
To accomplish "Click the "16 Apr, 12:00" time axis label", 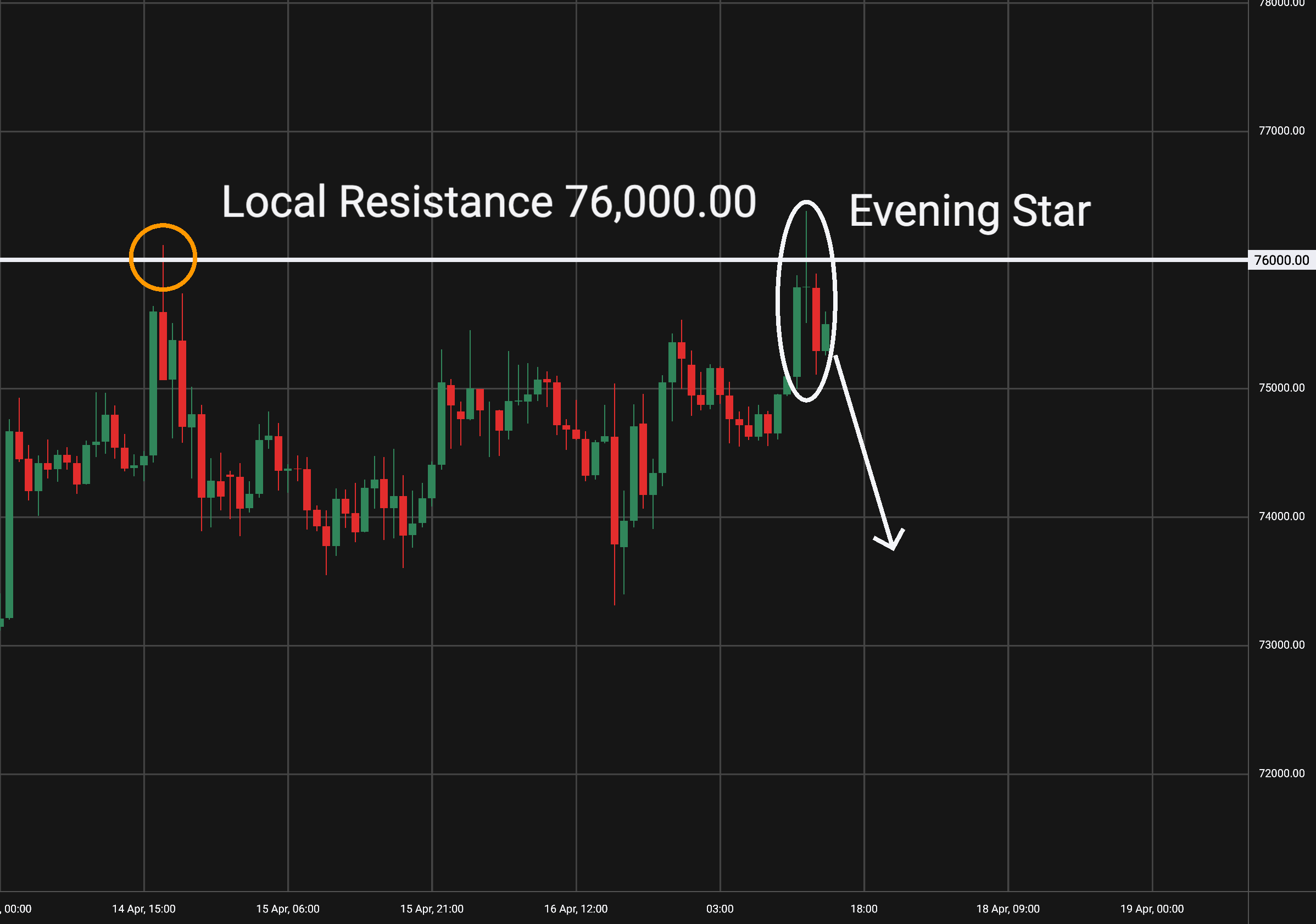I will pos(576,909).
